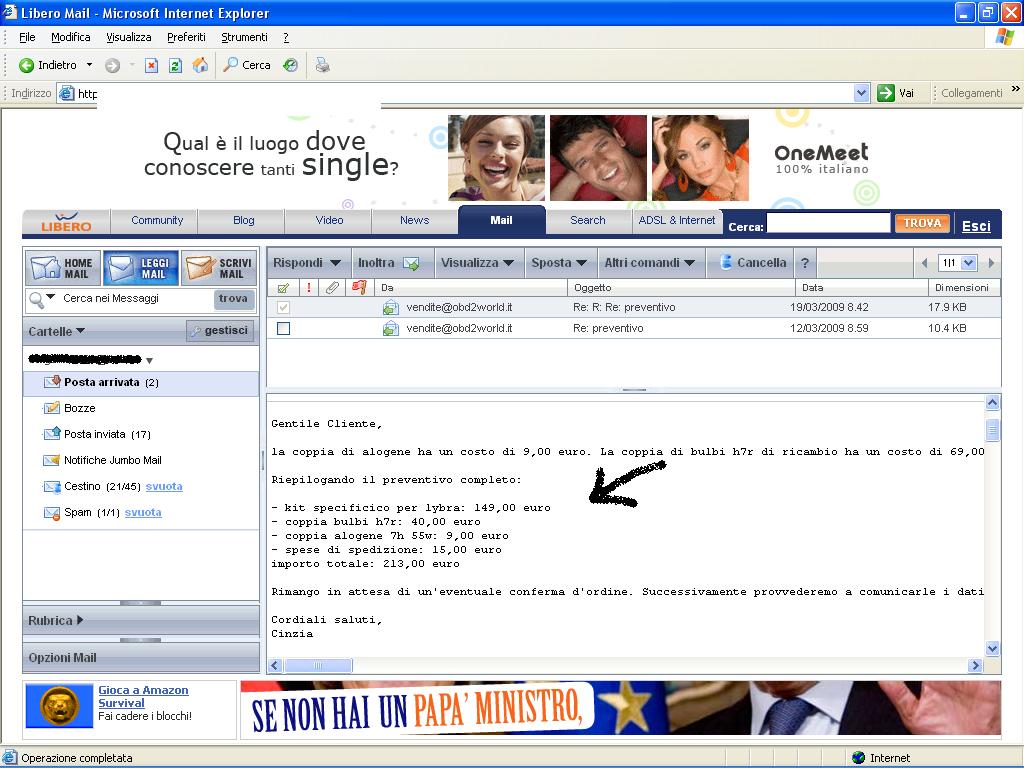
Task: Click the Inoltra forward envelope icon
Action: tap(411, 263)
